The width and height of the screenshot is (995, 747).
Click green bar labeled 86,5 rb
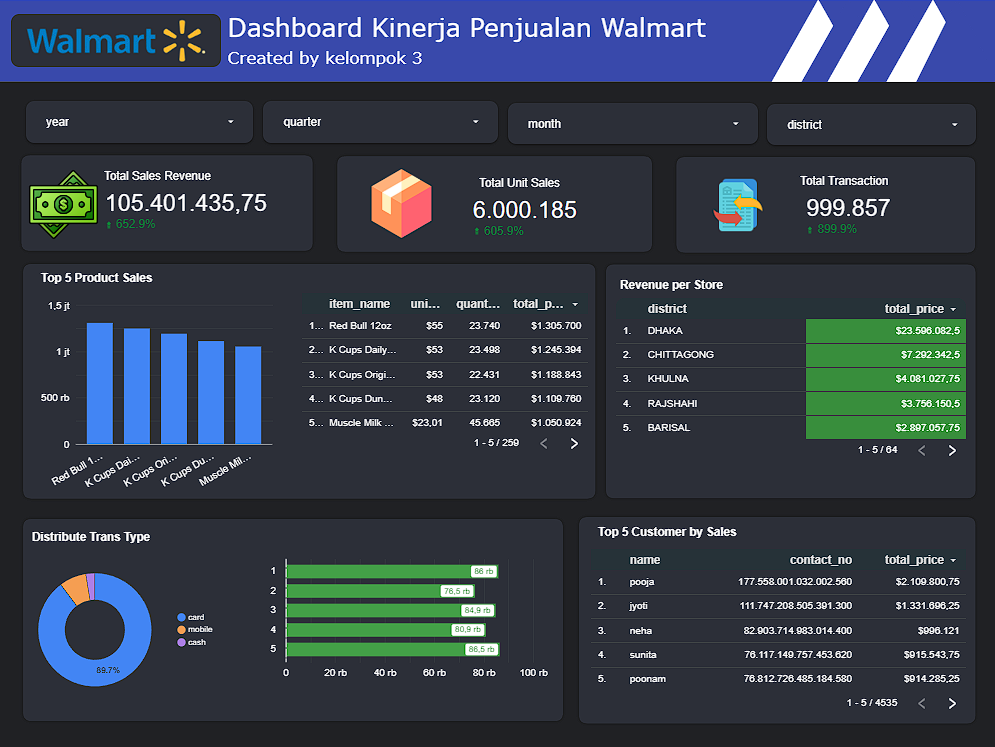(393, 649)
